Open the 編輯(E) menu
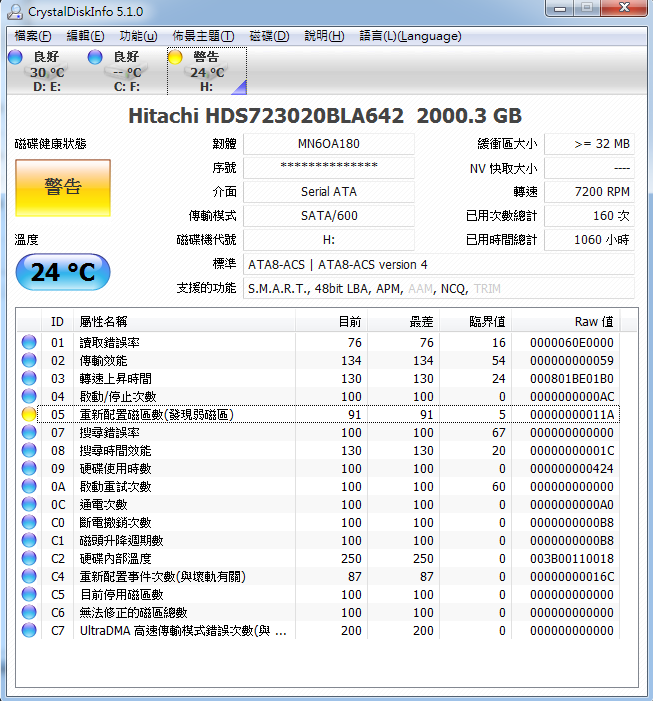The image size is (653, 701). click(x=85, y=36)
